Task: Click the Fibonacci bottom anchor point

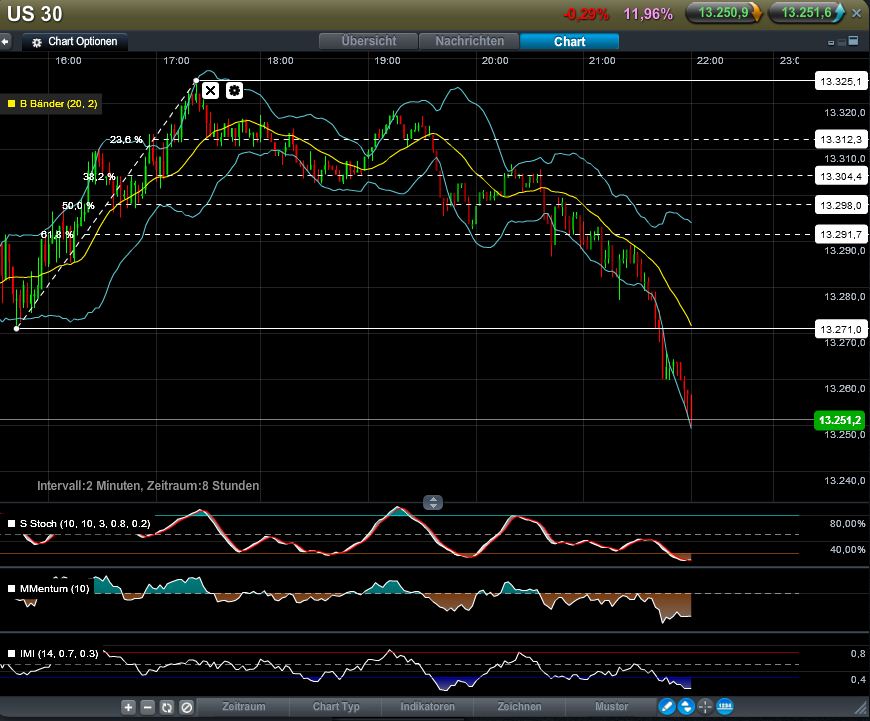Action: [x=17, y=329]
